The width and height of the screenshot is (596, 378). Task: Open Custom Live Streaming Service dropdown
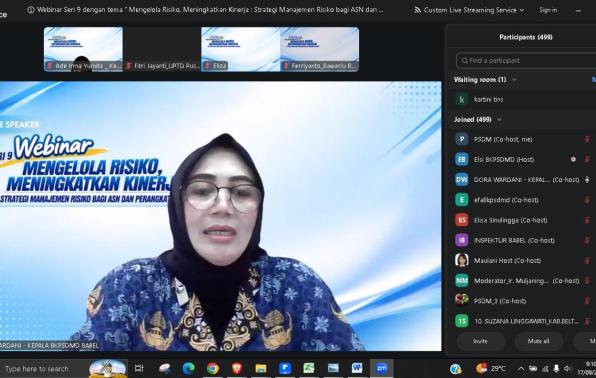coord(469,10)
